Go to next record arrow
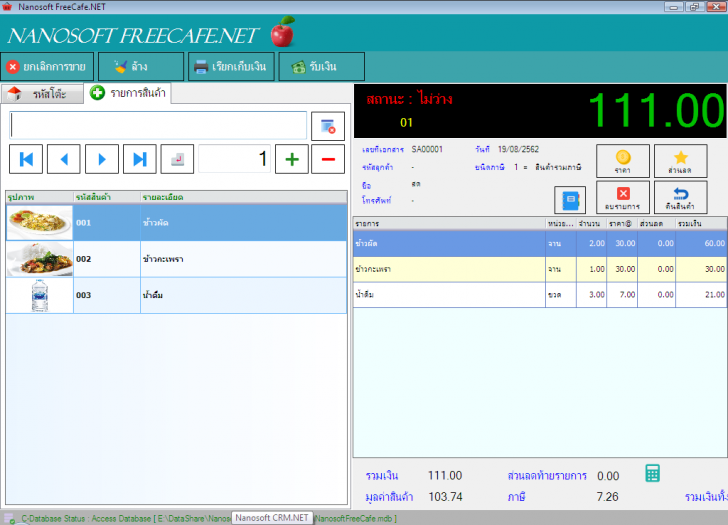This screenshot has width=728, height=525. (102, 159)
